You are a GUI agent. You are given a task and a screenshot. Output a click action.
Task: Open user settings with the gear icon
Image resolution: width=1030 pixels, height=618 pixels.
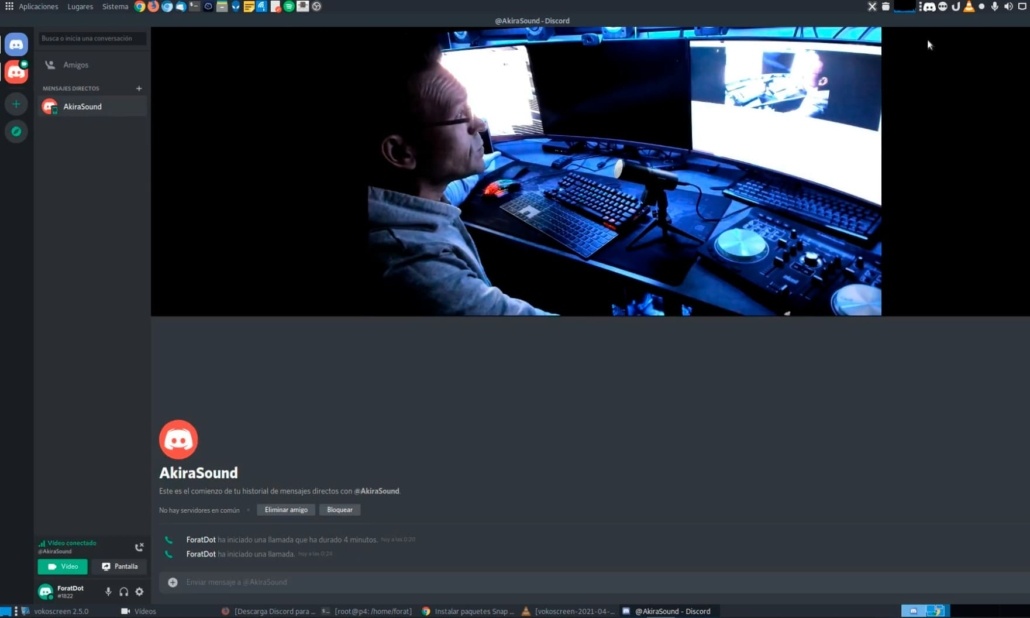pyautogui.click(x=139, y=591)
